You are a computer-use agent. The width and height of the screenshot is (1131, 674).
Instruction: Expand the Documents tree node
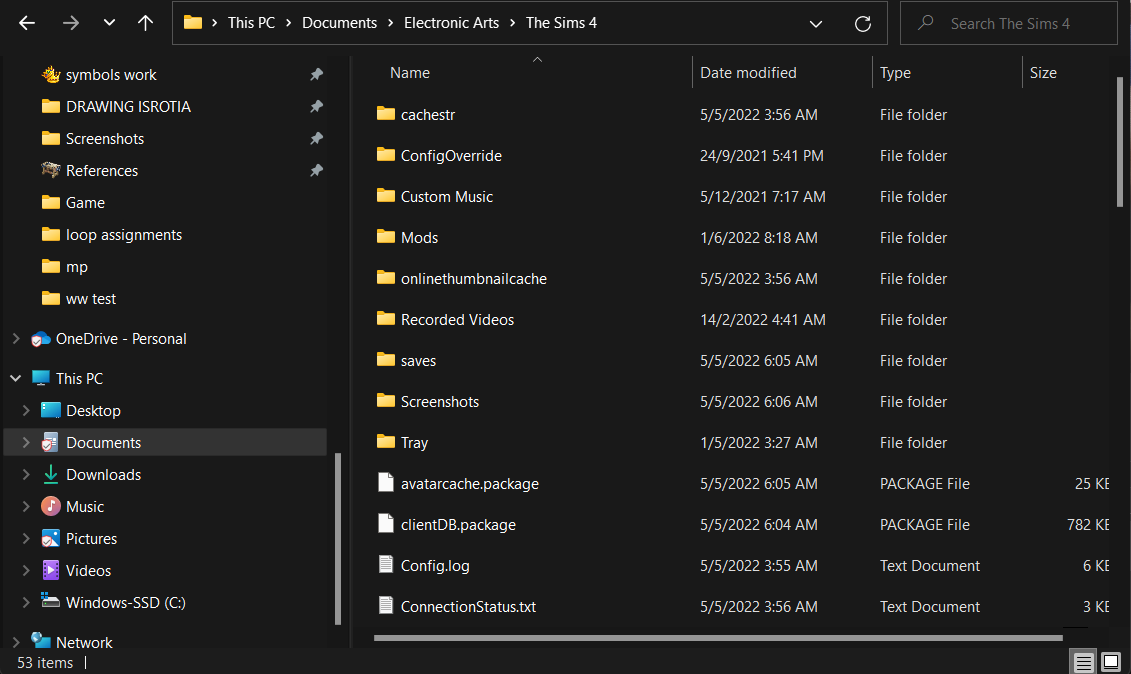(x=26, y=442)
